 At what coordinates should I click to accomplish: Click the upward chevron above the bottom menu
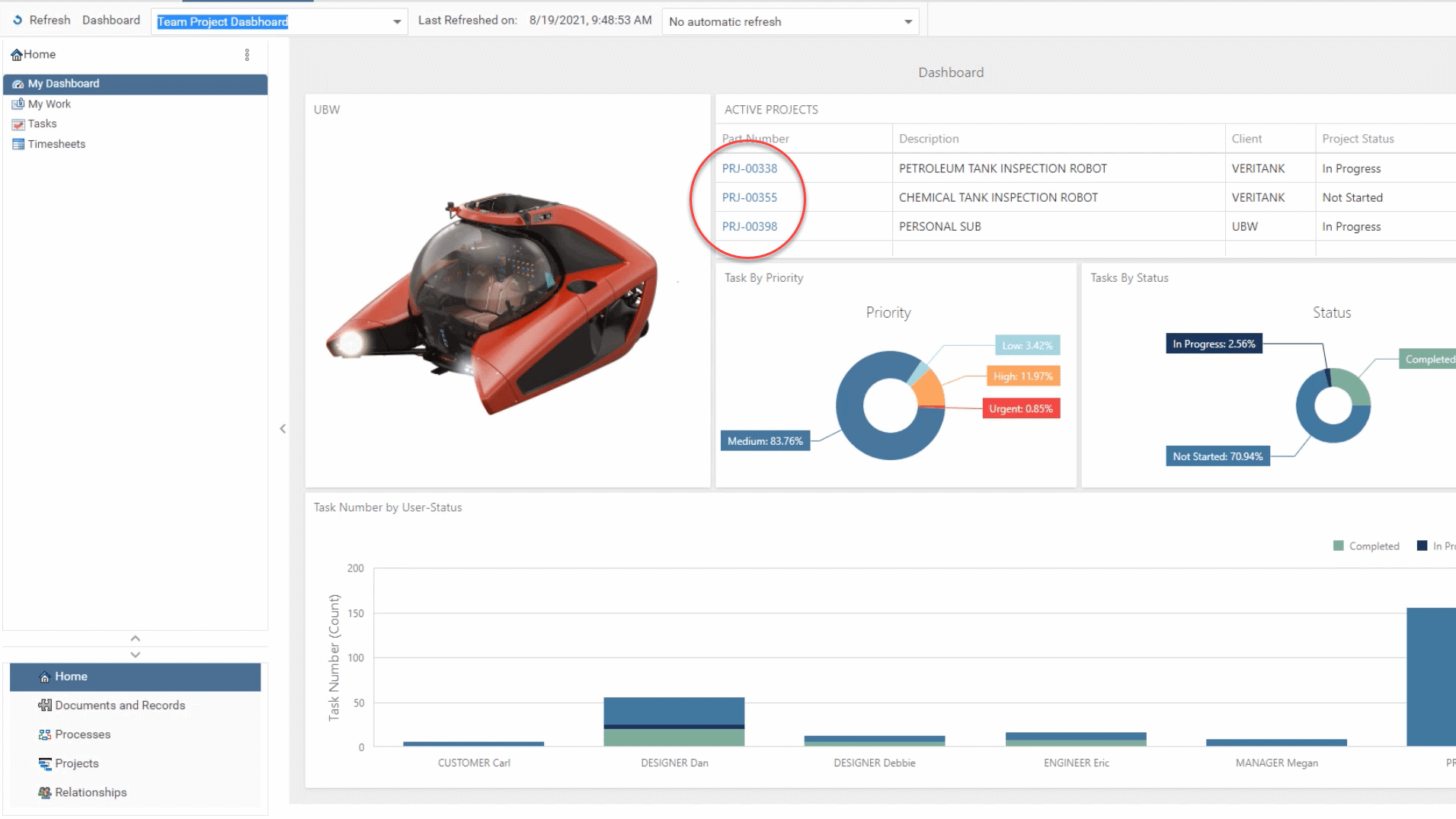tap(135, 638)
